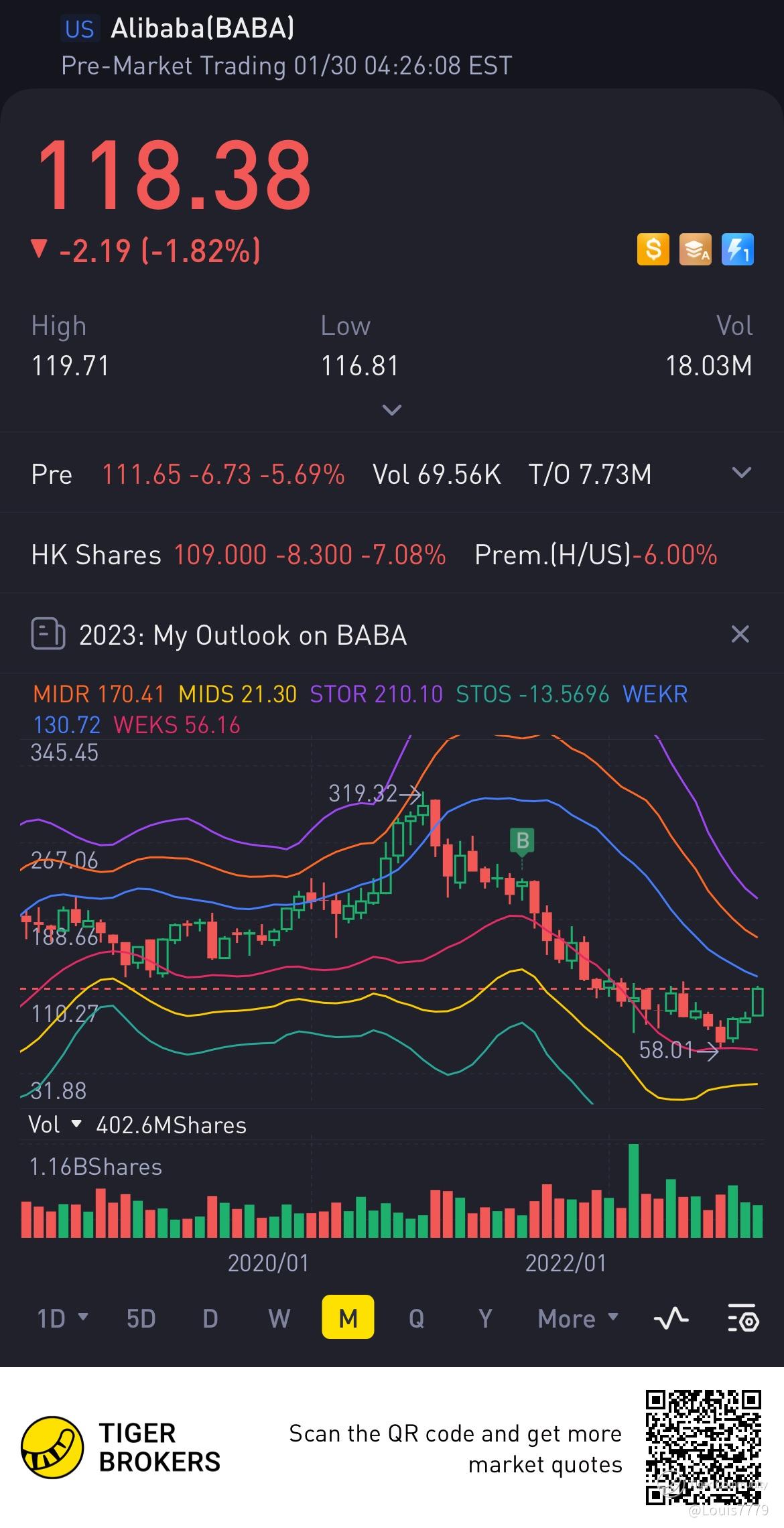Tap the 58.01 low marker on chart
The height and width of the screenshot is (1528, 784).
(679, 1050)
